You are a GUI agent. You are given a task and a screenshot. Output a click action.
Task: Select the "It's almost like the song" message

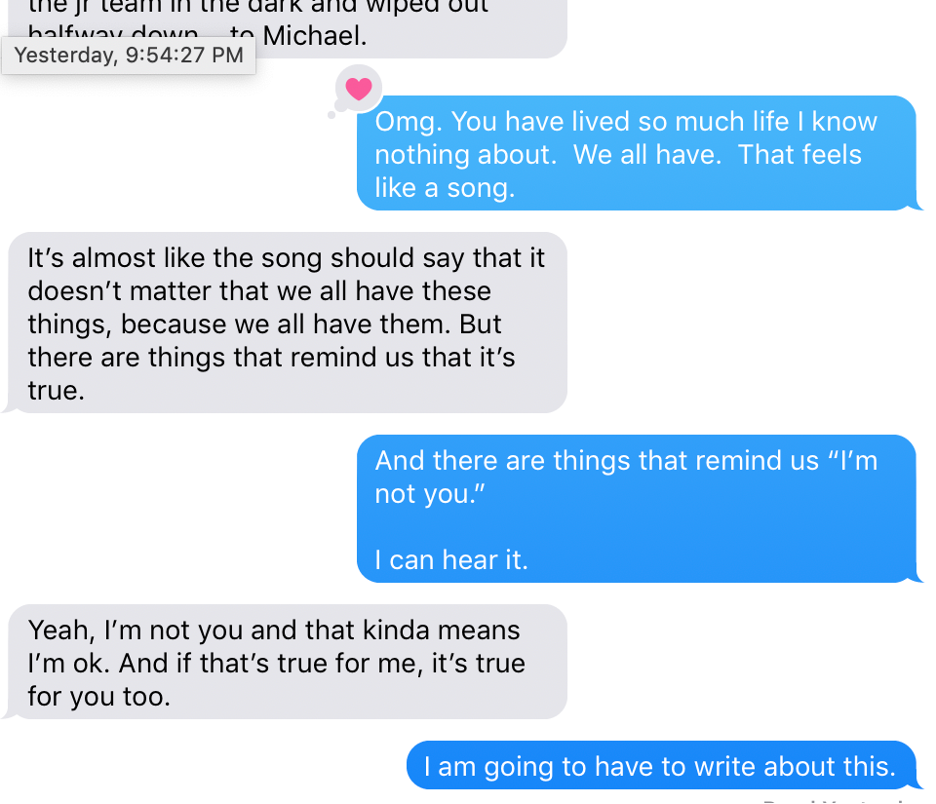coord(287,322)
